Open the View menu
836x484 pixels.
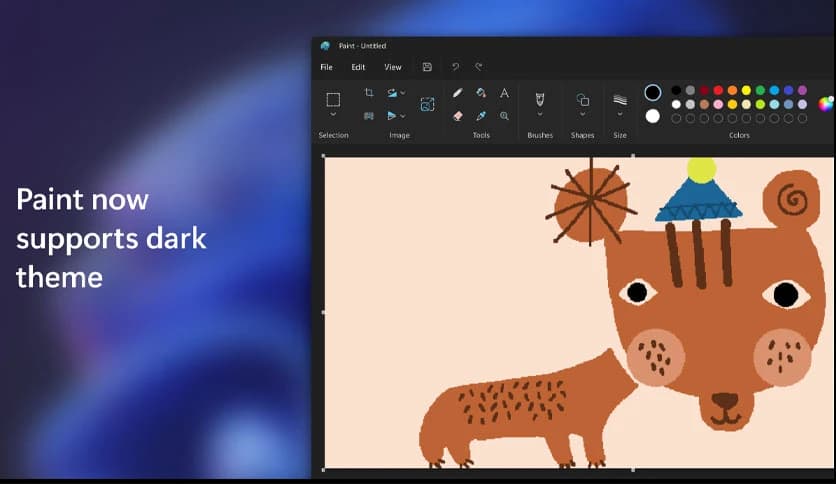coord(393,67)
